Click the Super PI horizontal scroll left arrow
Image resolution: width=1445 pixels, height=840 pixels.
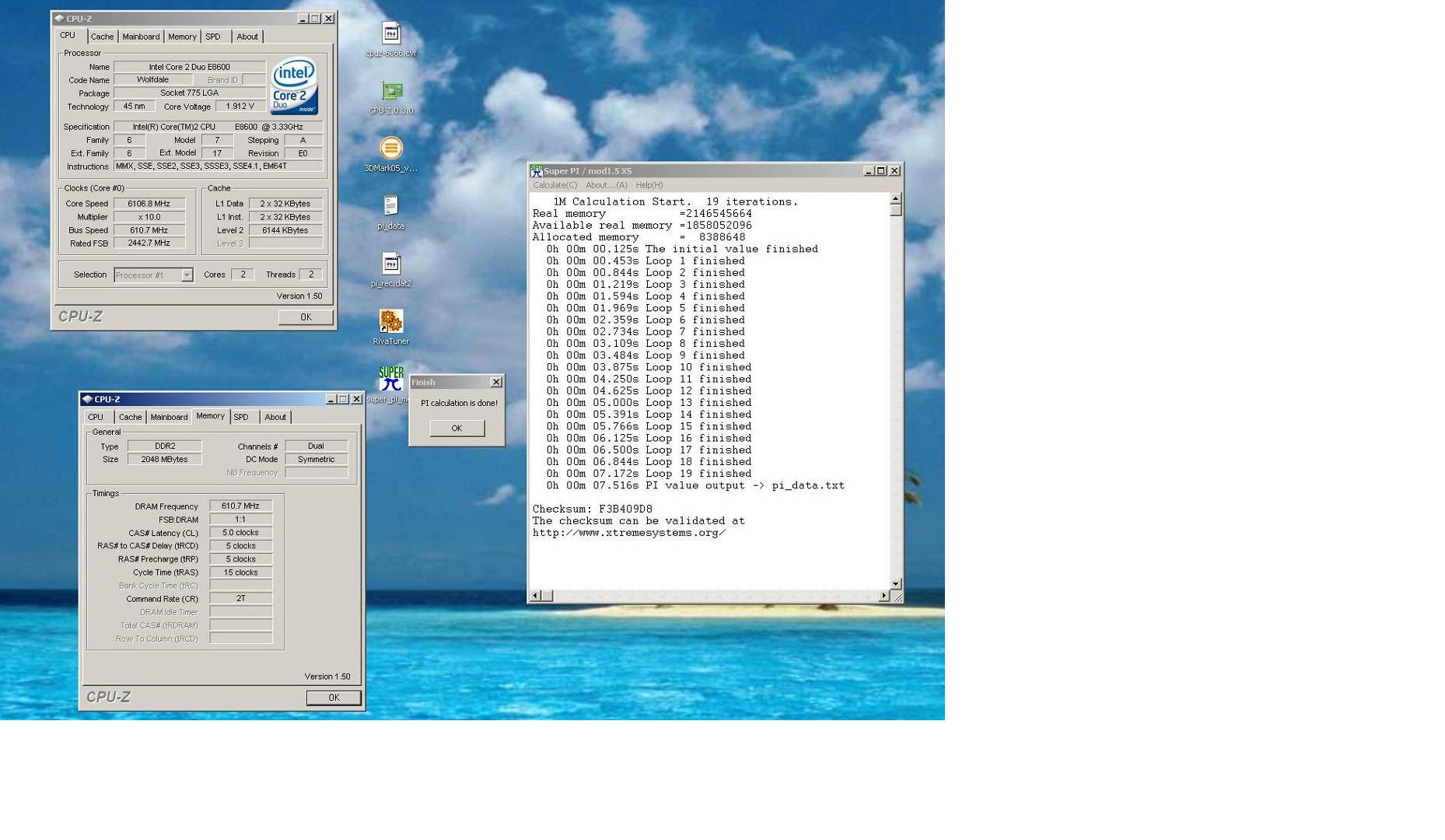pos(534,596)
